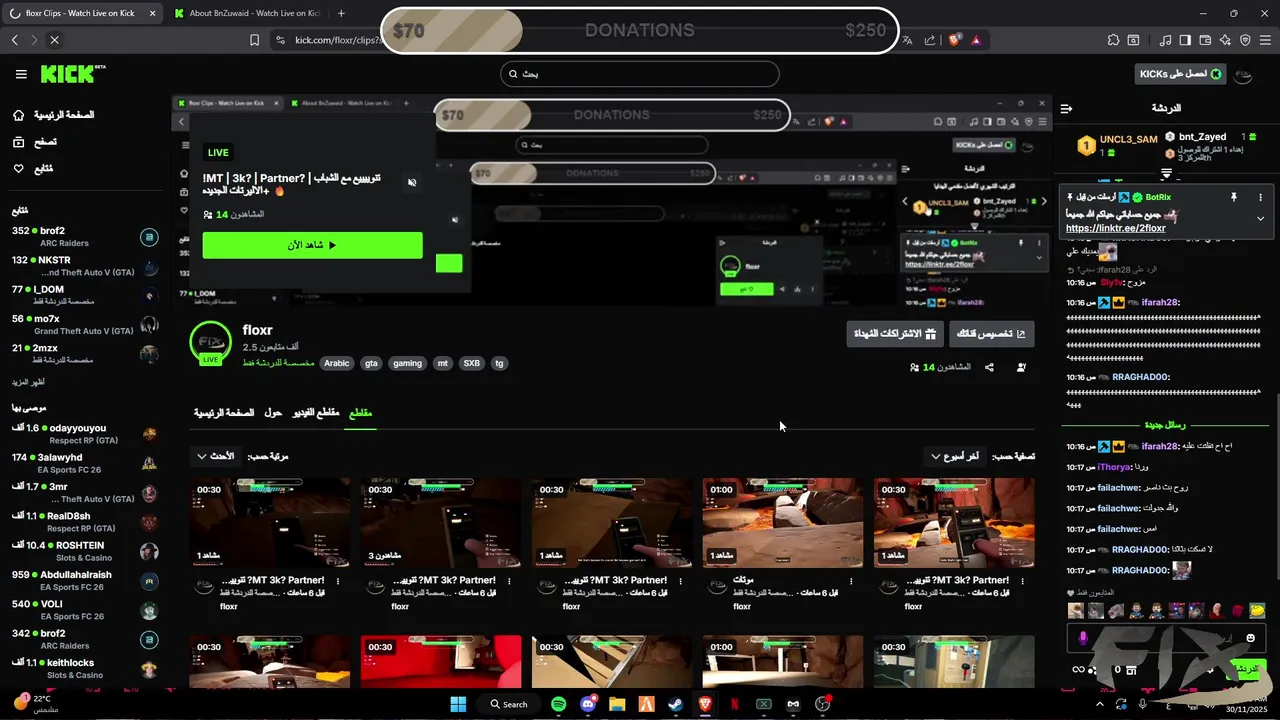The height and width of the screenshot is (720, 1280).
Task: Open the 01:00 مونك clip thumbnail
Action: (x=783, y=523)
